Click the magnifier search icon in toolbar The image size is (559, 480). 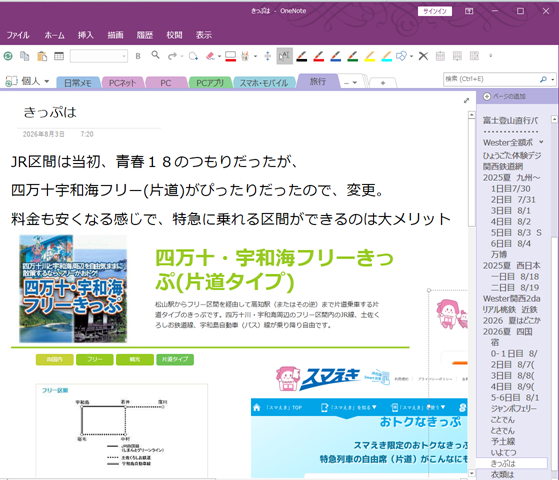155,55
